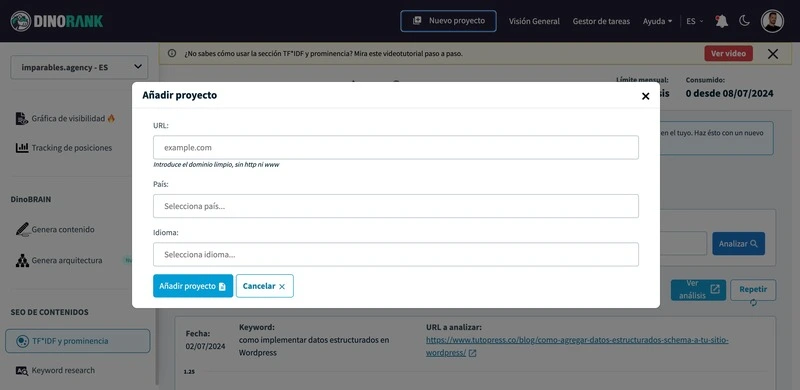
Task: Open Visión General
Action: tap(534, 21)
